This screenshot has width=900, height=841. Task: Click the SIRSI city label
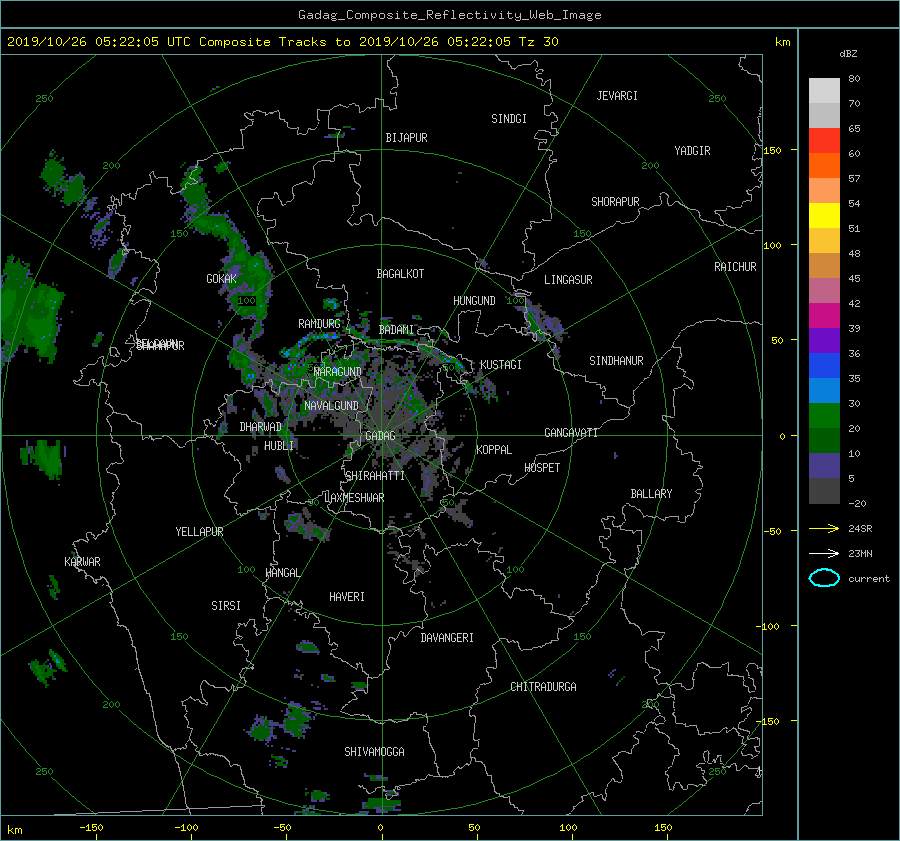226,606
